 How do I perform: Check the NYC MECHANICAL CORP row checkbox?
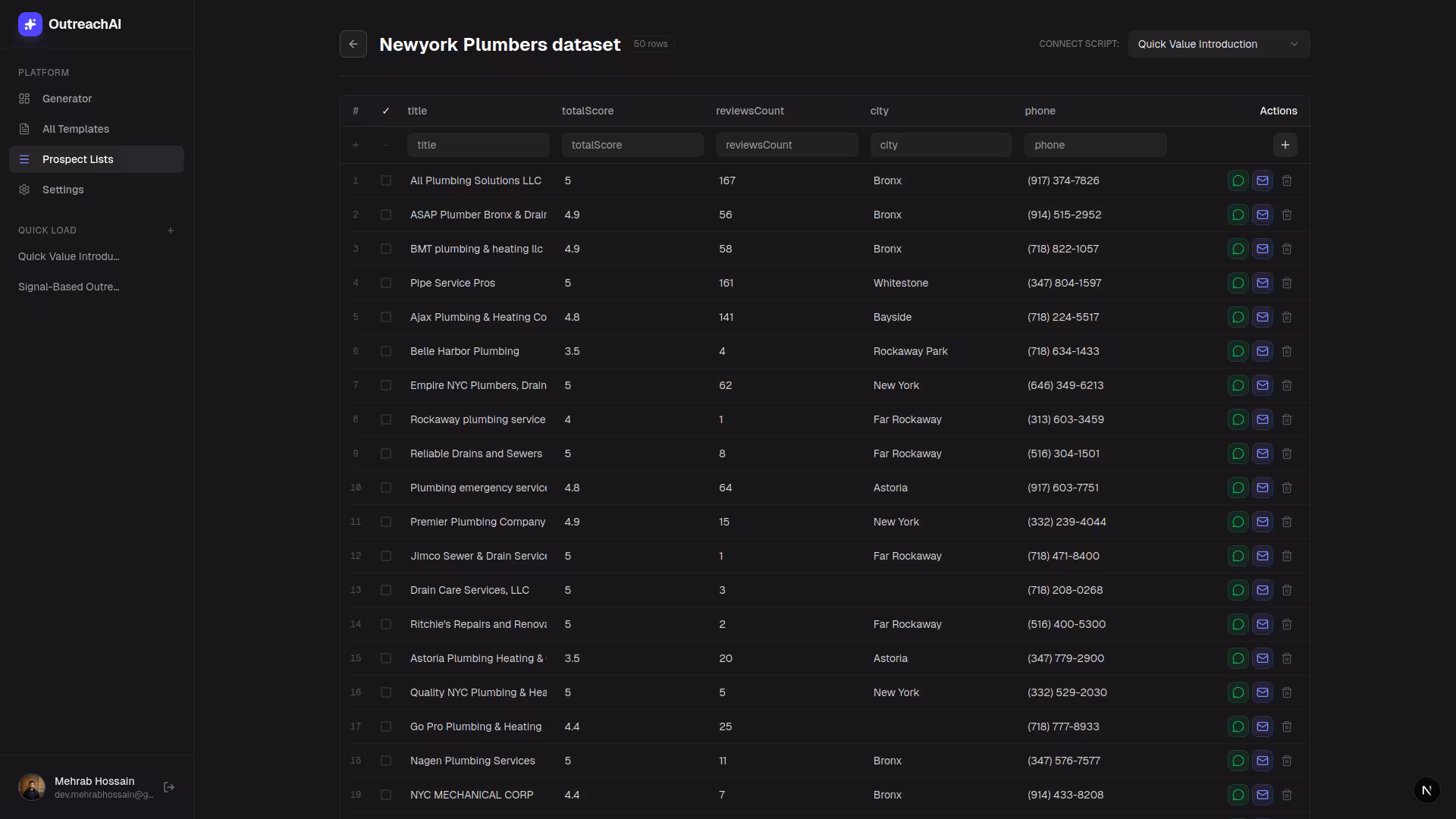tap(386, 795)
